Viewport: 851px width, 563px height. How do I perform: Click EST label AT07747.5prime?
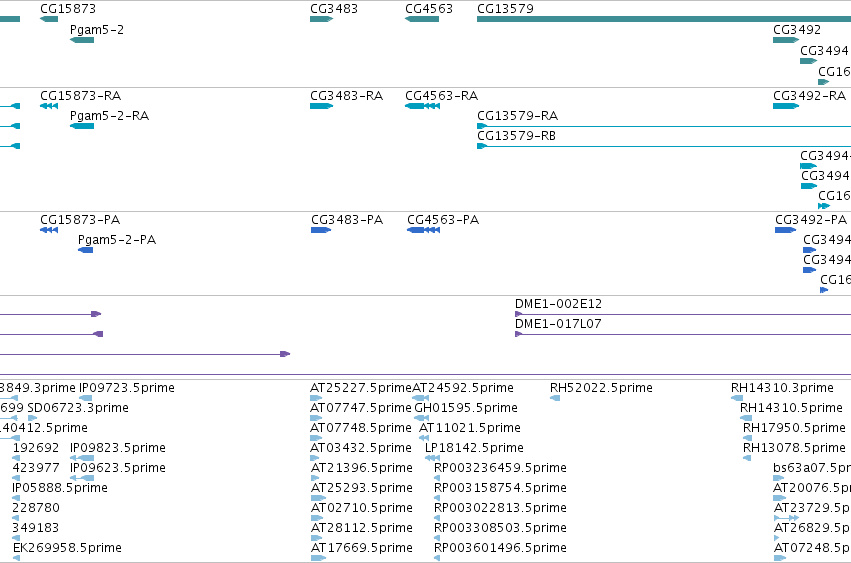coord(361,408)
